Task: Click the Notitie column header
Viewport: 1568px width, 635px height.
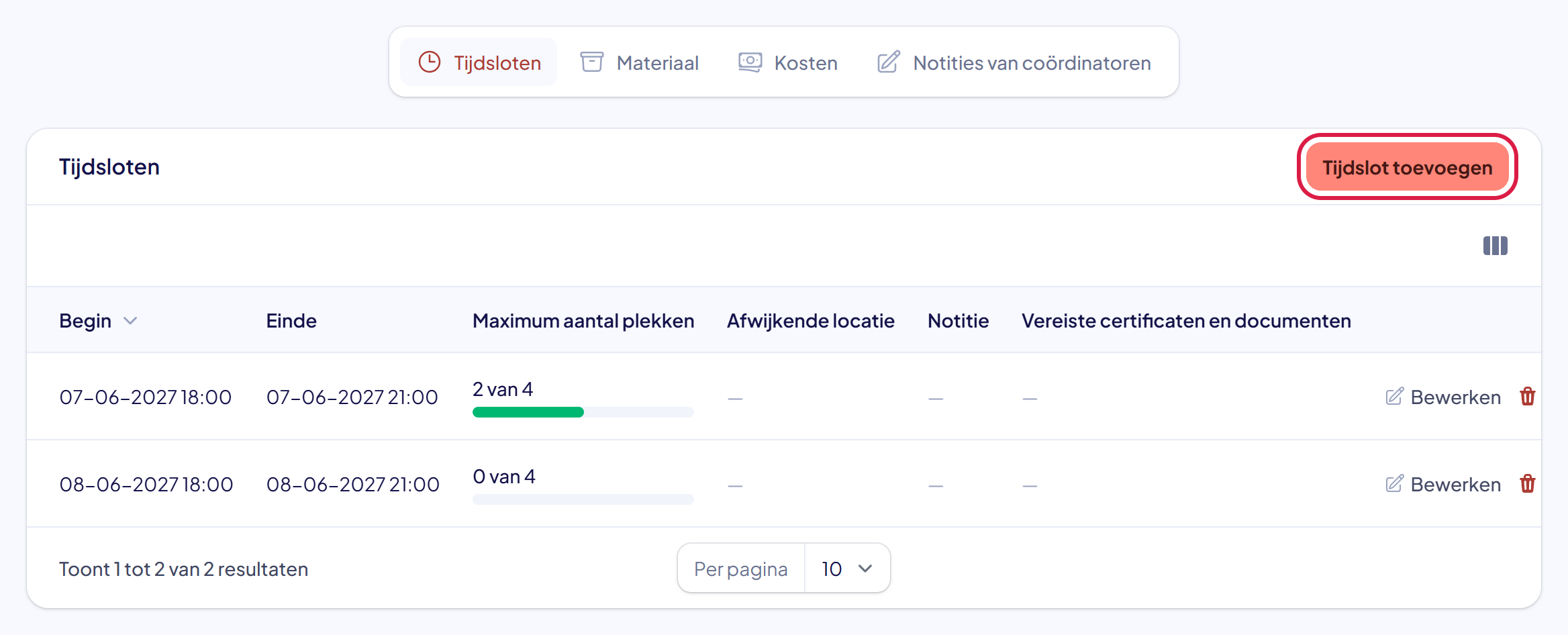Action: (958, 321)
